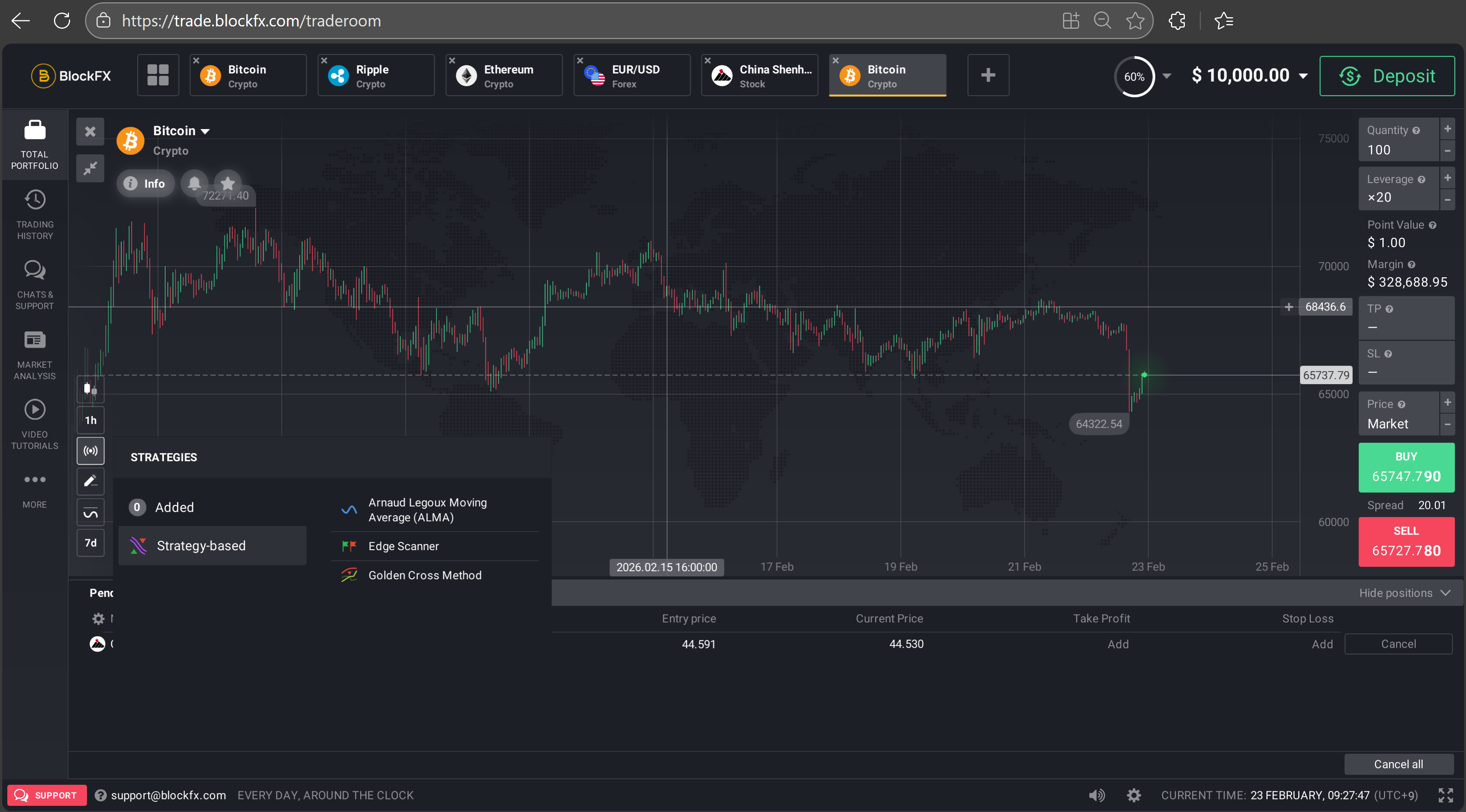Increase the order Price value
Viewport: 1466px width, 812px height.
[1448, 402]
